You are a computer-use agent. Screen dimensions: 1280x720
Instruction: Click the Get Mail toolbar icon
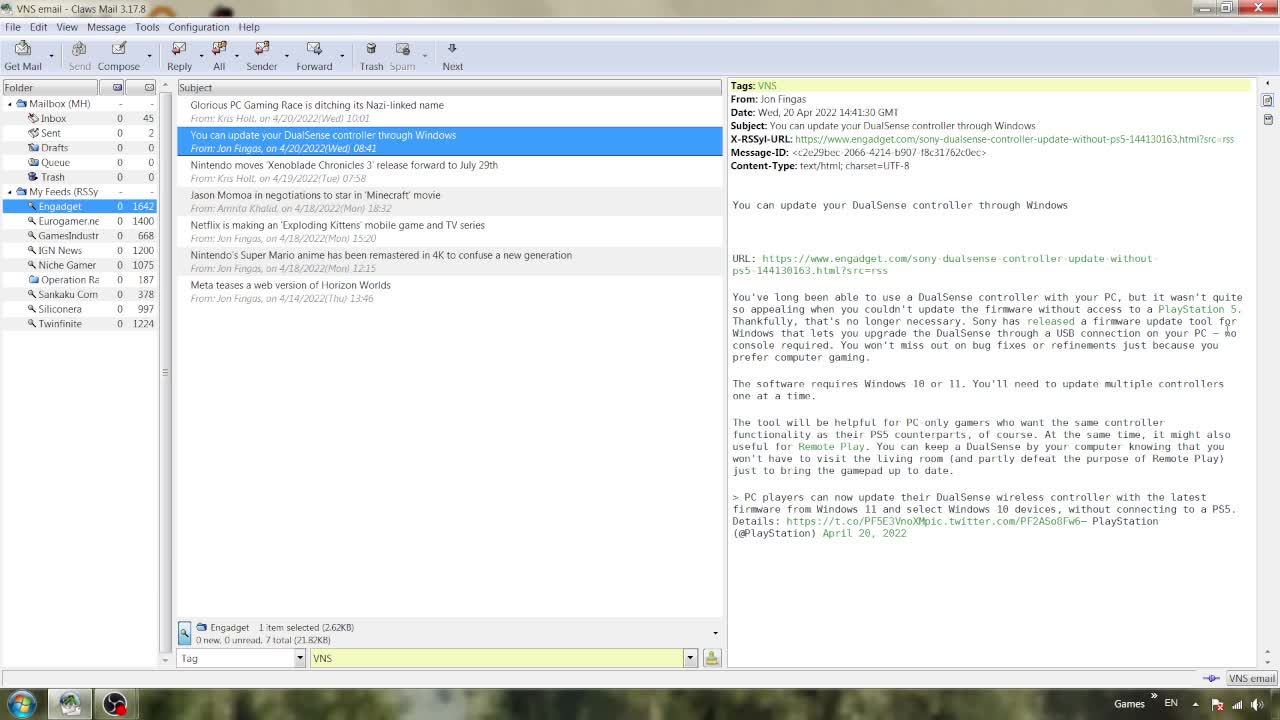[x=23, y=55]
